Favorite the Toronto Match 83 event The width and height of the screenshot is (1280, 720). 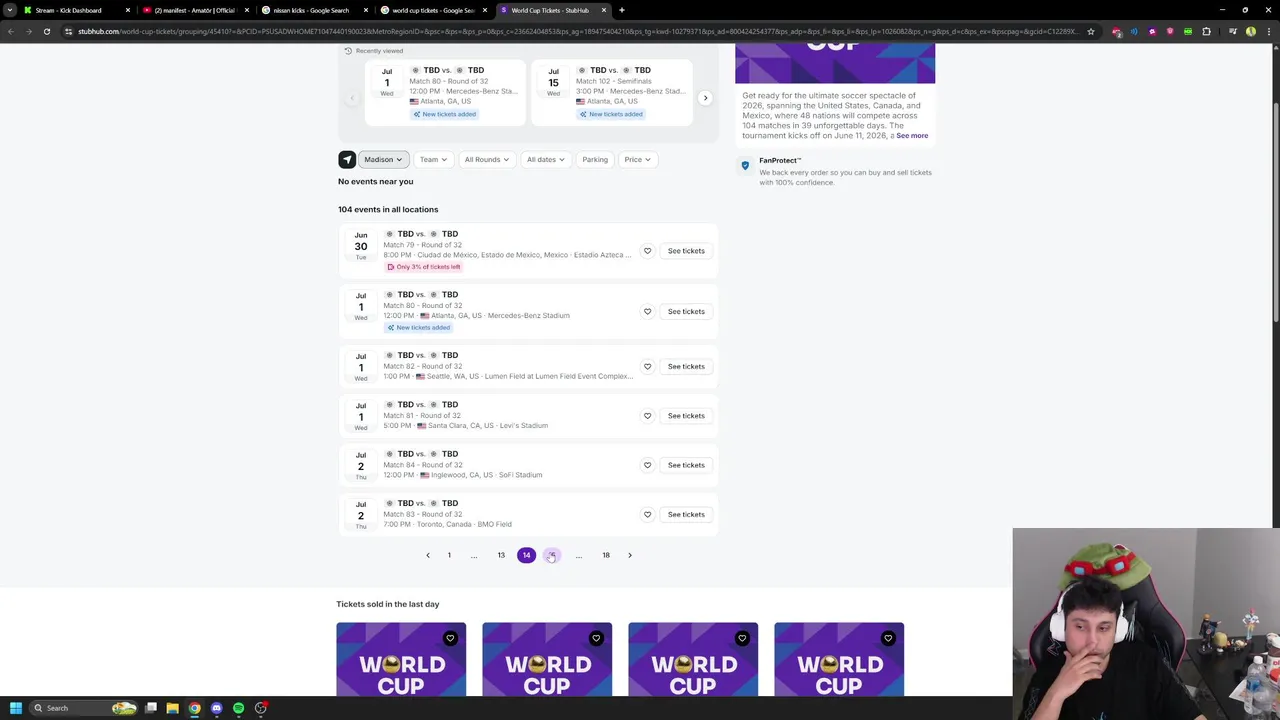pyautogui.click(x=647, y=514)
